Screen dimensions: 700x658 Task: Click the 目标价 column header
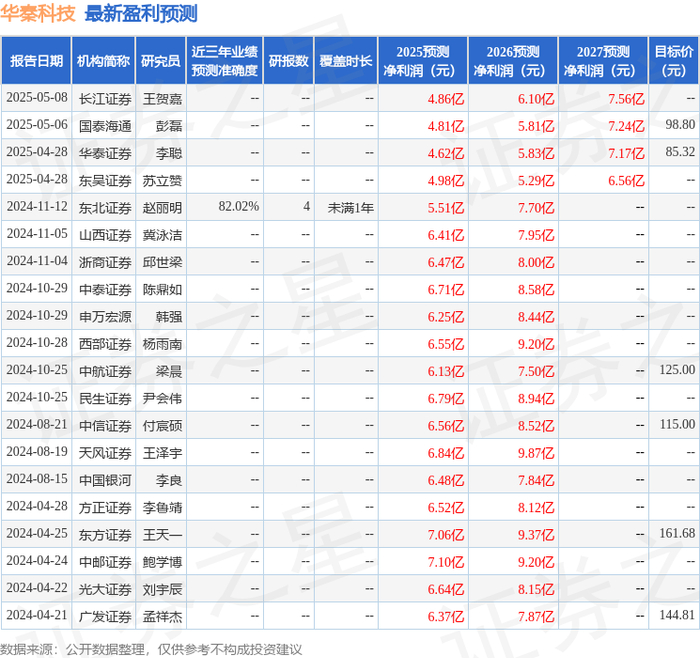tap(673, 61)
